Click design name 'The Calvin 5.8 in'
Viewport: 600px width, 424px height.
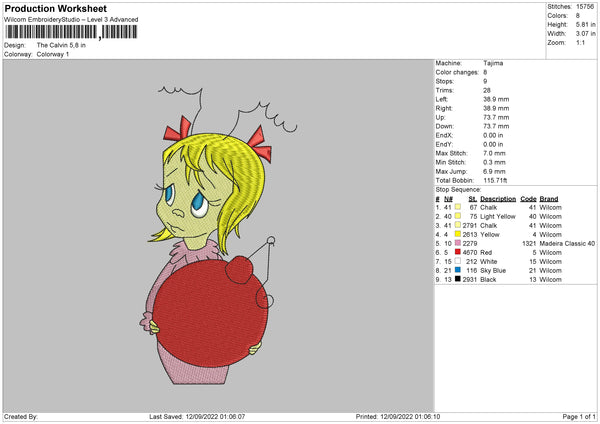click(61, 45)
